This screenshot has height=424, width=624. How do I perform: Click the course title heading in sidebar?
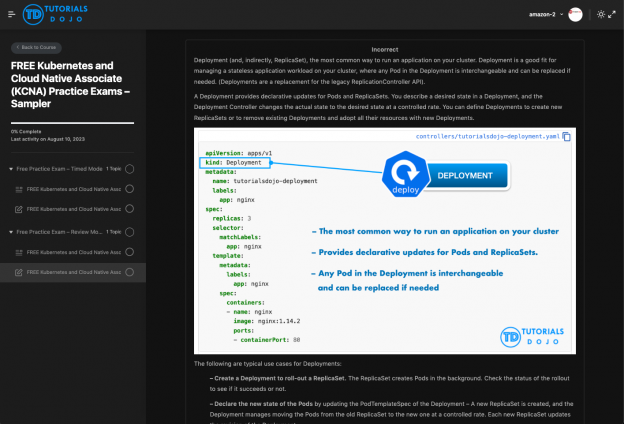click(70, 85)
